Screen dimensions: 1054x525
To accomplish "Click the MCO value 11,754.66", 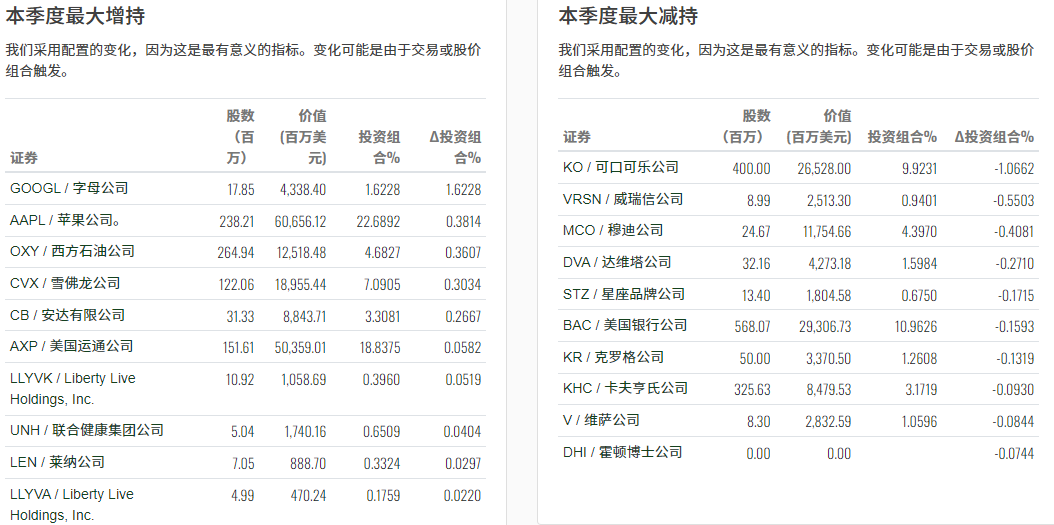I will pos(826,232).
